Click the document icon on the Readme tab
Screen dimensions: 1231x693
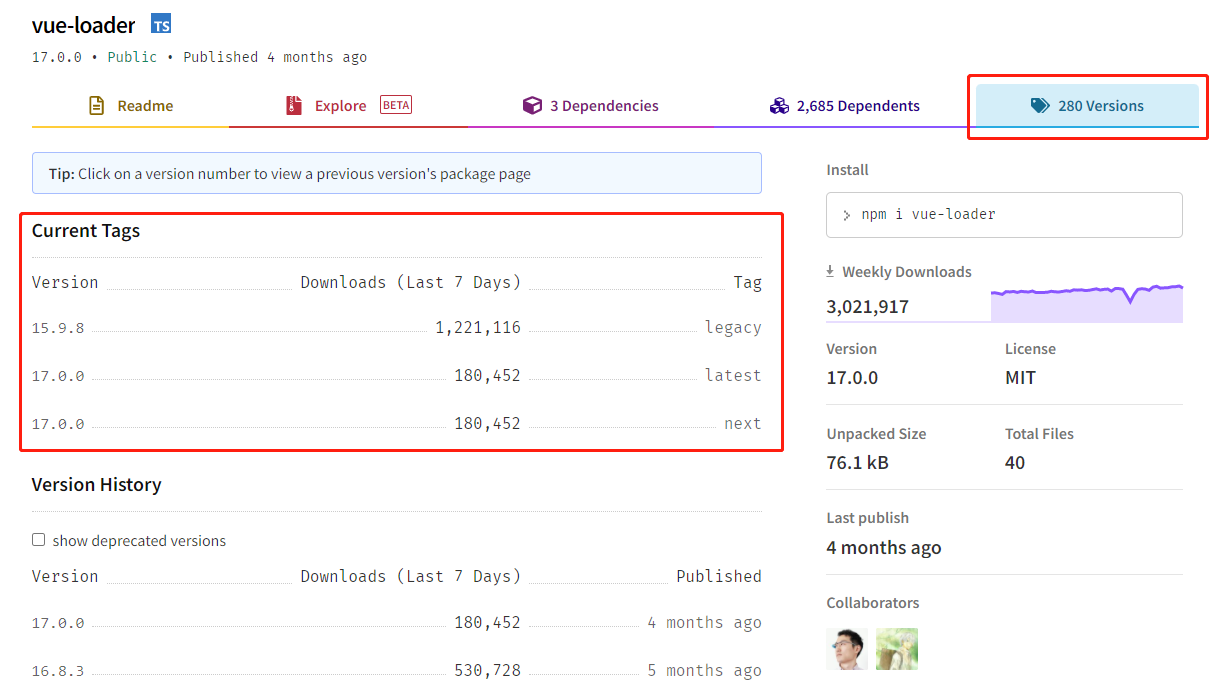coord(95,104)
